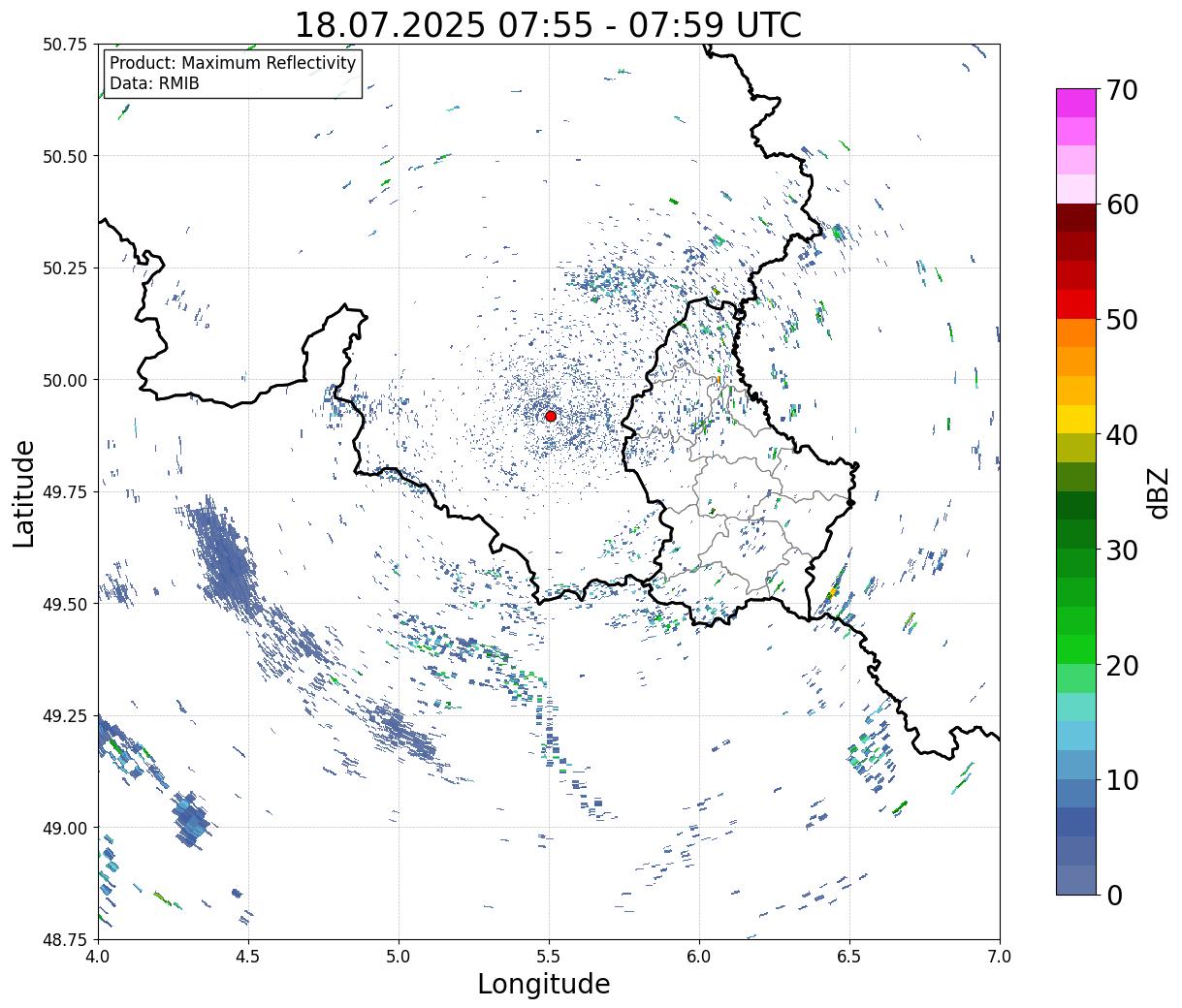
Task: Click the colorbar tick label 10
Action: 1122,779
